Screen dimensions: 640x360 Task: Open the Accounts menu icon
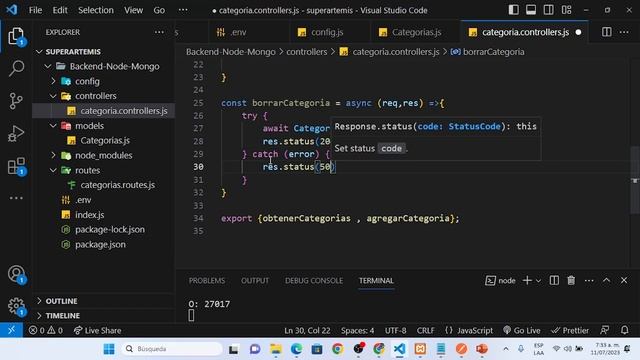[16, 274]
